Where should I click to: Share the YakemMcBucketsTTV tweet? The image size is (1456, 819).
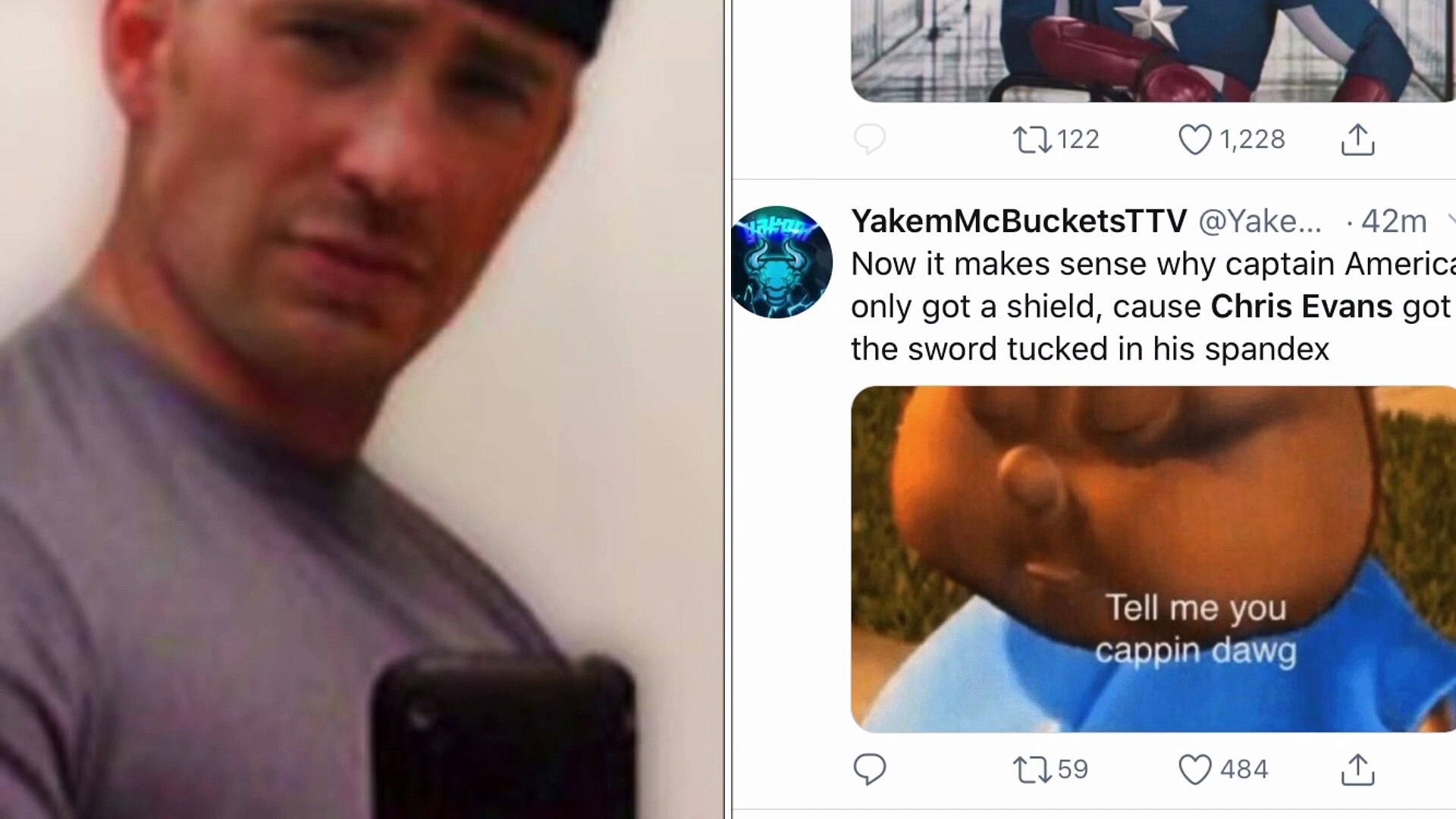coord(1357,769)
